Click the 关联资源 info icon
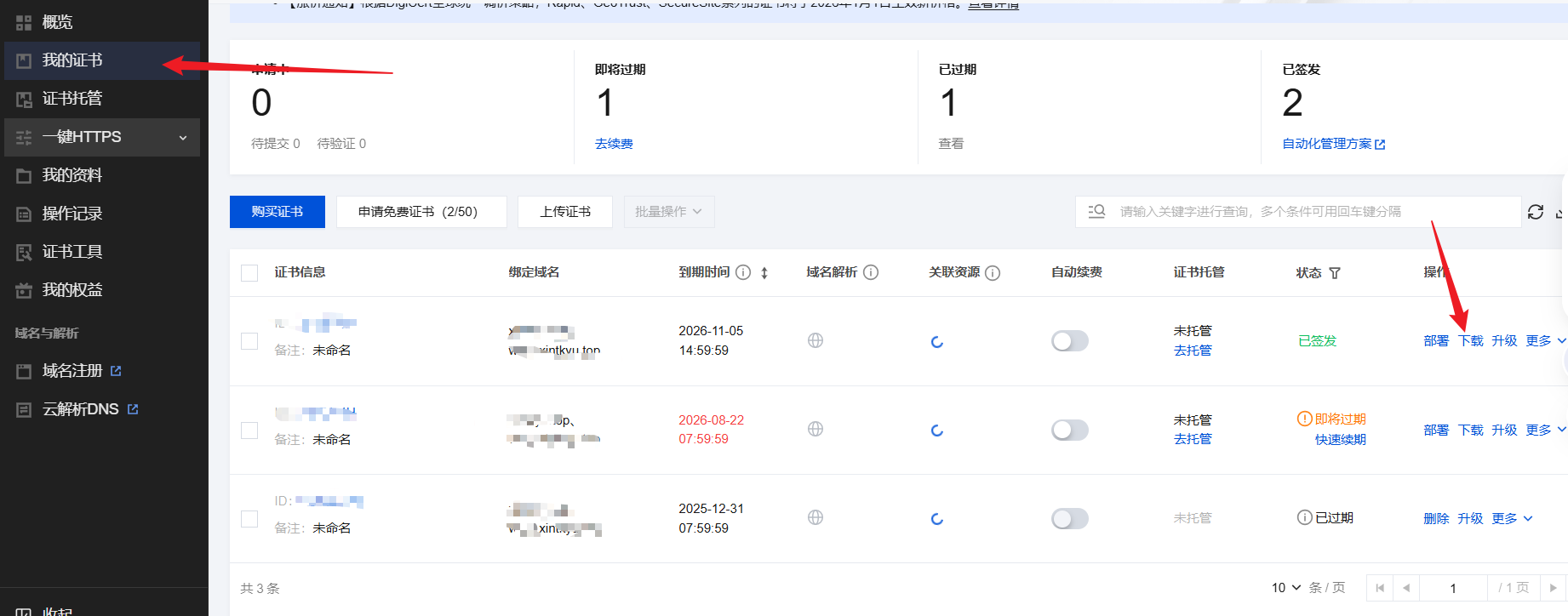 coord(993,273)
